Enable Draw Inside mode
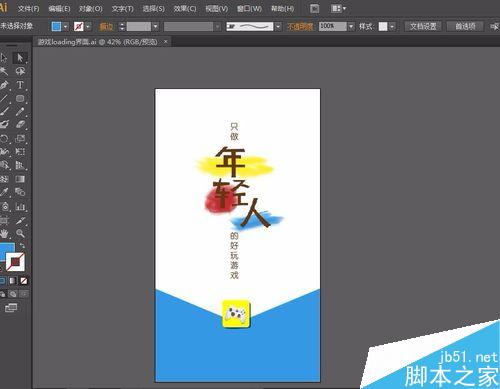 (x=24, y=294)
